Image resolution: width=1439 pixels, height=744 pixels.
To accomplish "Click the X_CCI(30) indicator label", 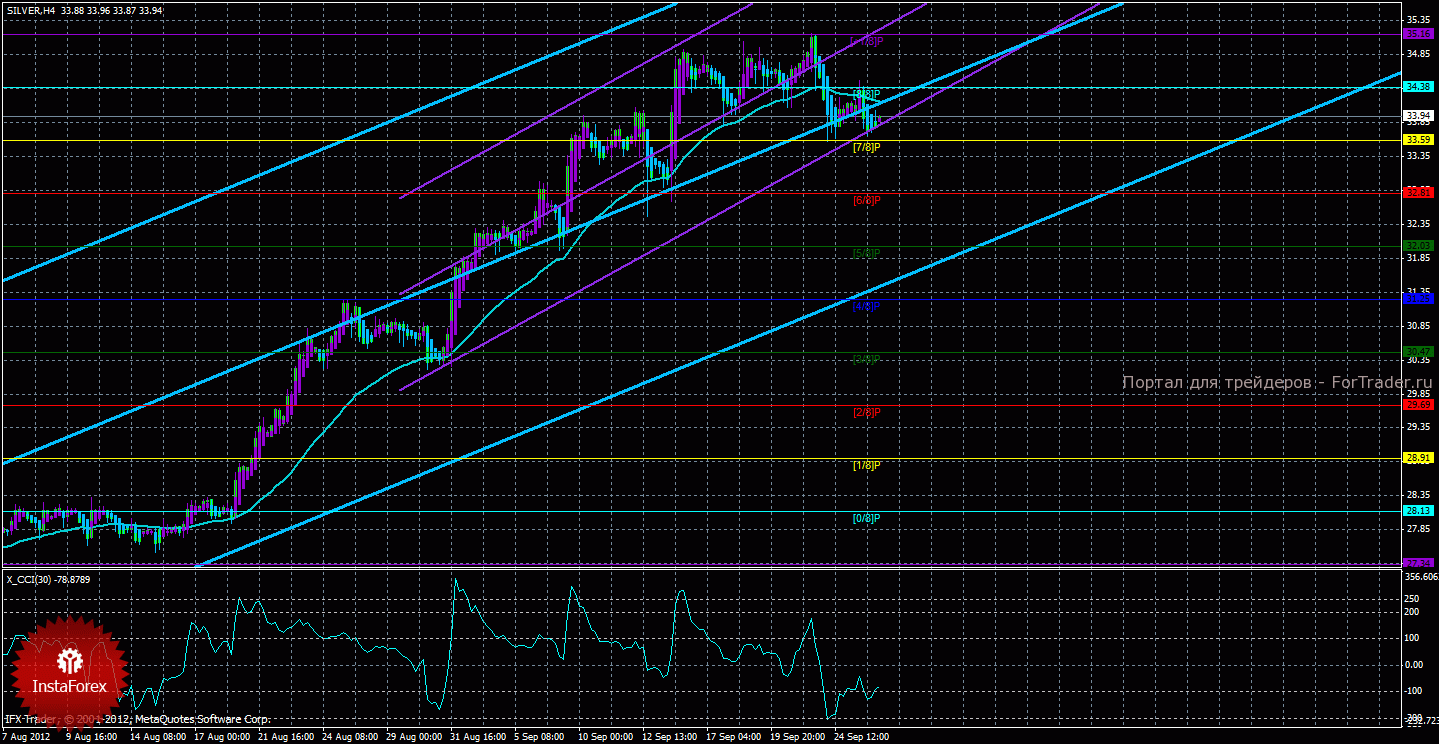I will (35, 578).
